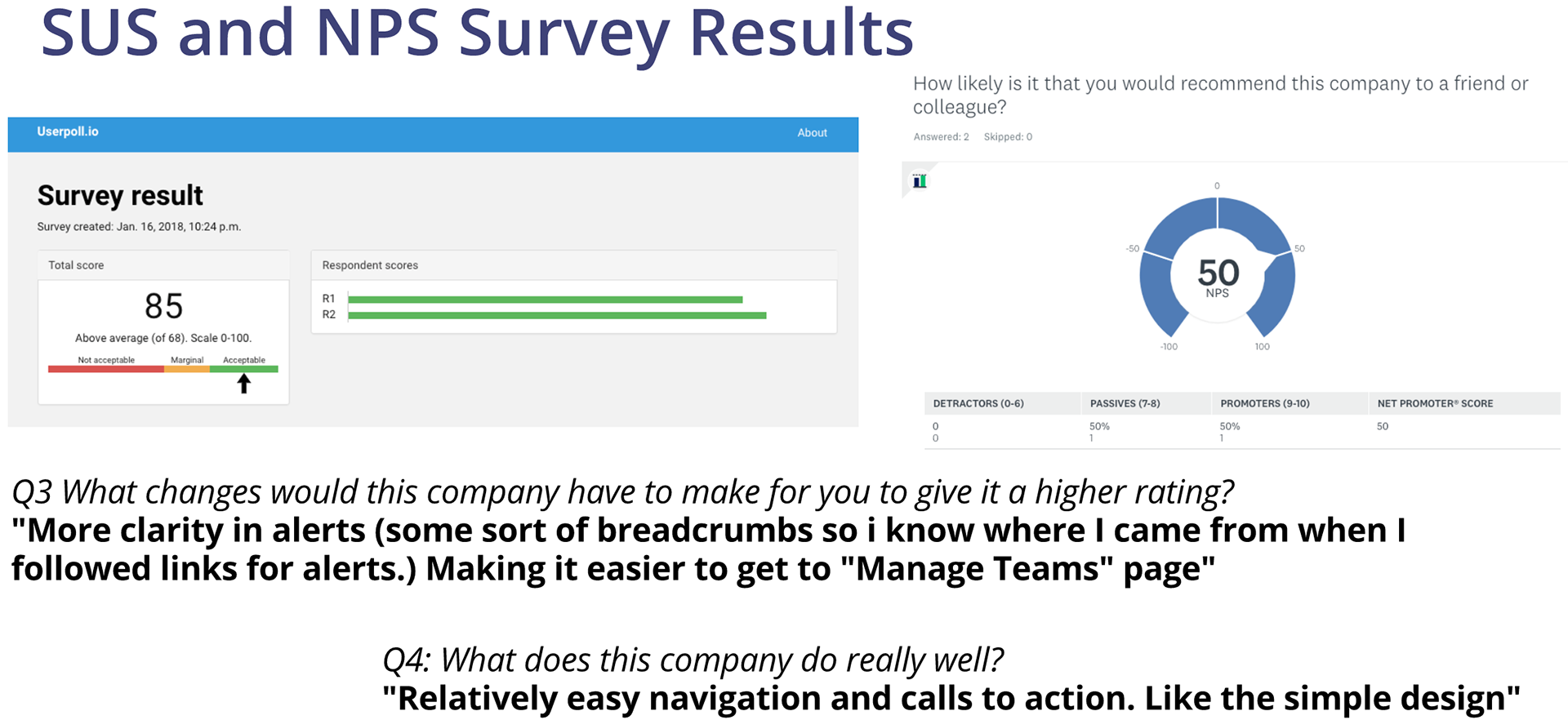
Task: Click the green Acceptable scale segment
Action: tap(244, 369)
